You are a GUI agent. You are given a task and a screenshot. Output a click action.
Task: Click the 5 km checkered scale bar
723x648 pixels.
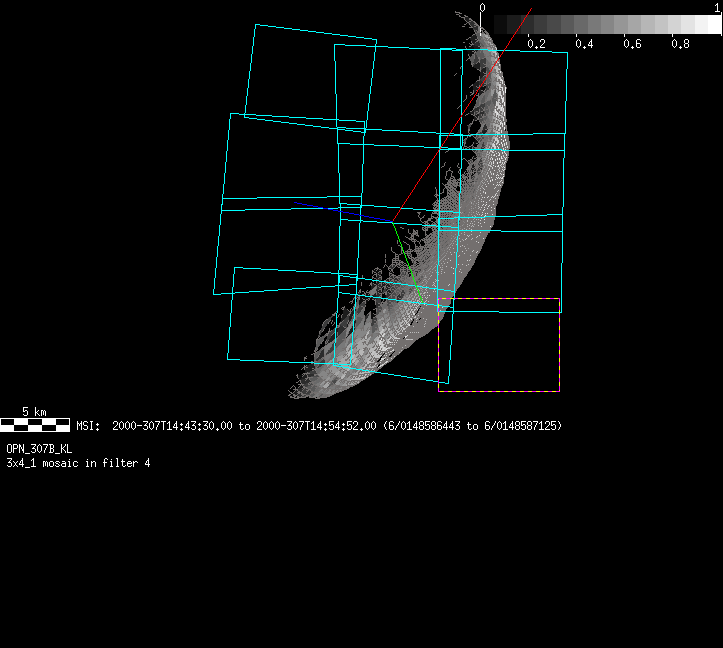tap(35, 425)
